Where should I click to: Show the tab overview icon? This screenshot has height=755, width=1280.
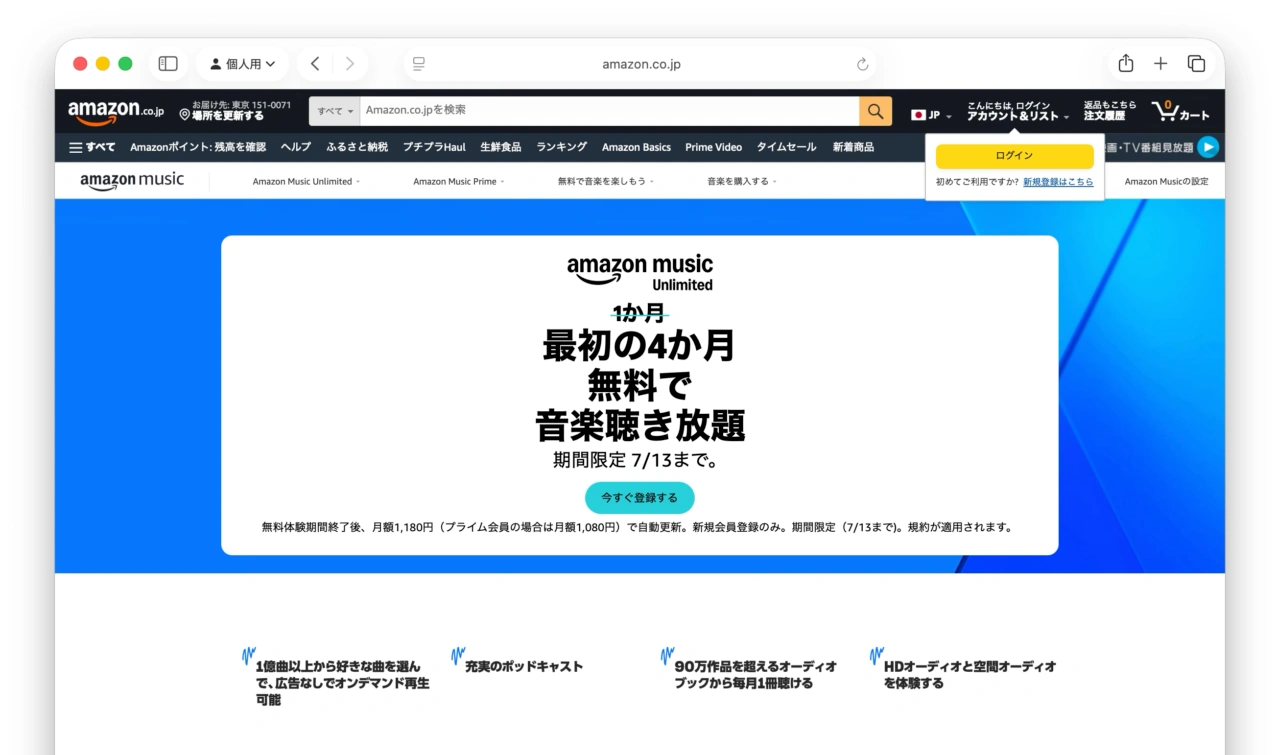pyautogui.click(x=1196, y=64)
